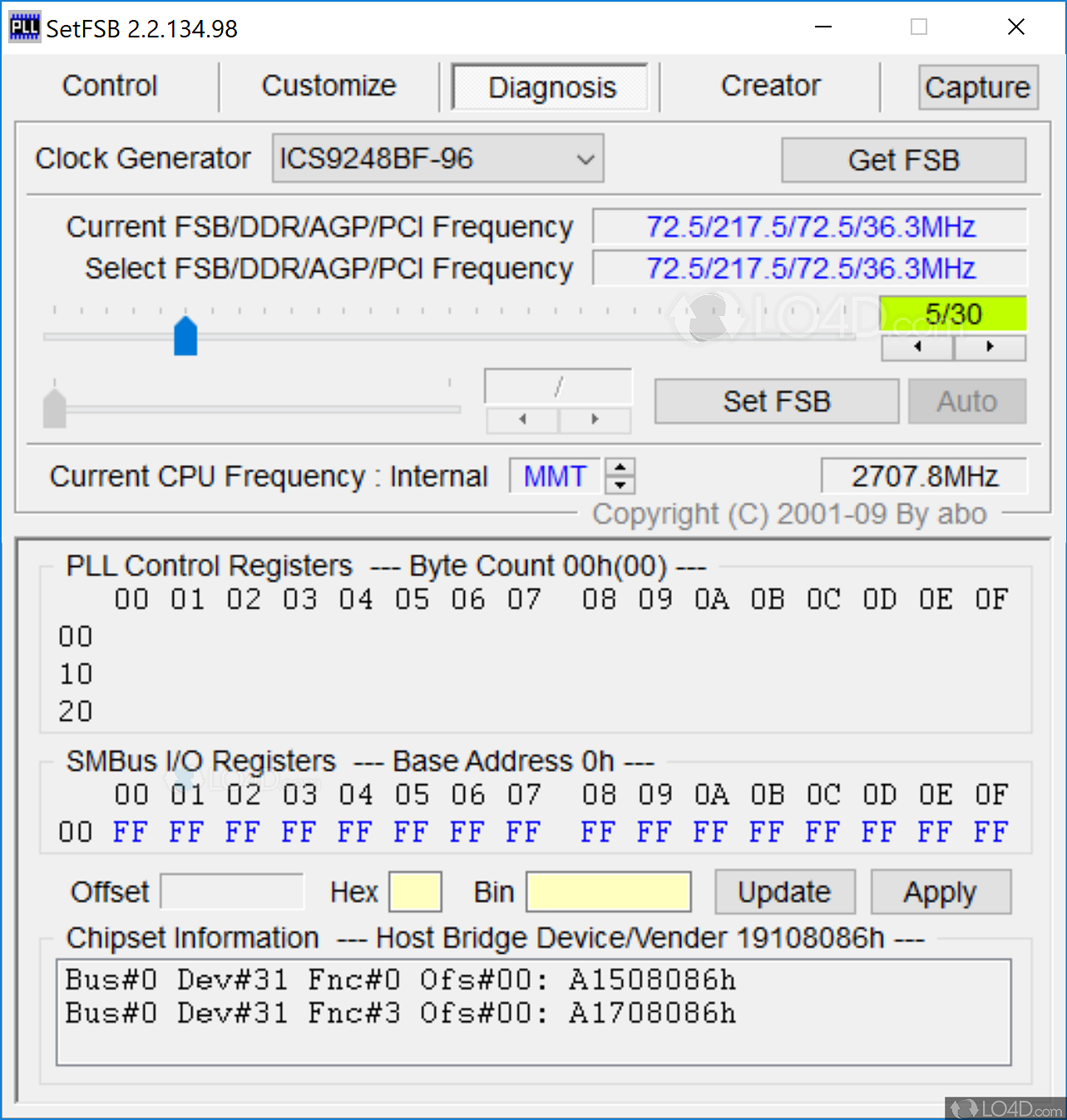Click the Select FSB/DDR/AGP/PCI Frequency value field

tap(810, 269)
